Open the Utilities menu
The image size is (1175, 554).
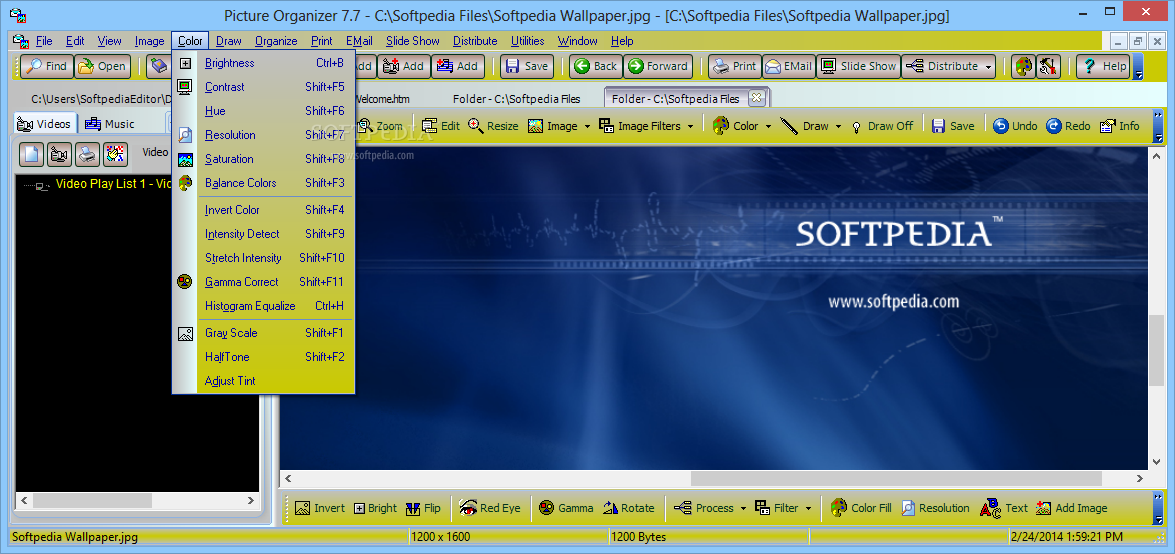tap(528, 41)
